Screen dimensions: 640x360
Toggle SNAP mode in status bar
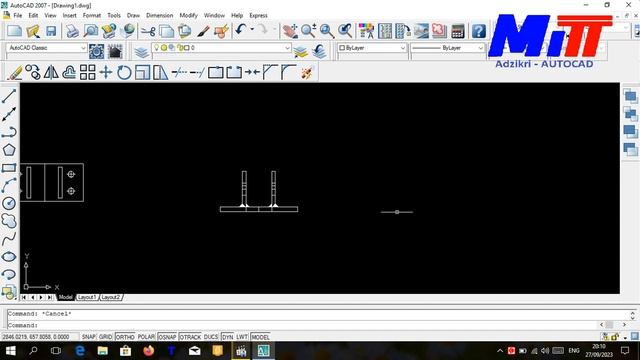tap(89, 337)
